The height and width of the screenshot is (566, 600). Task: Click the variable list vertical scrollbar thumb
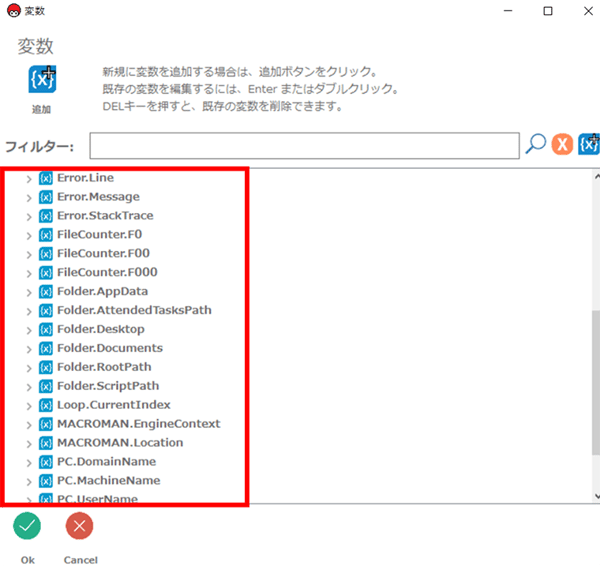click(x=595, y=383)
